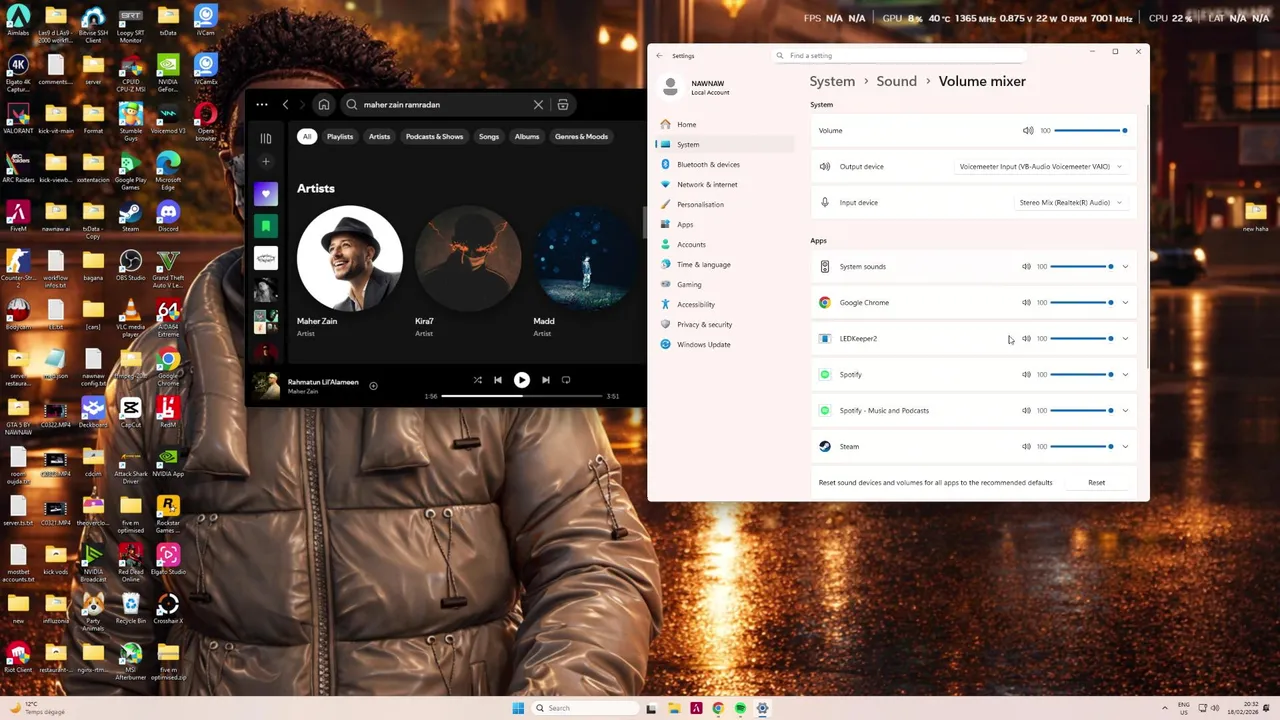Adjust the system Volume slider
The width and height of the screenshot is (1280, 720).
click(1089, 131)
